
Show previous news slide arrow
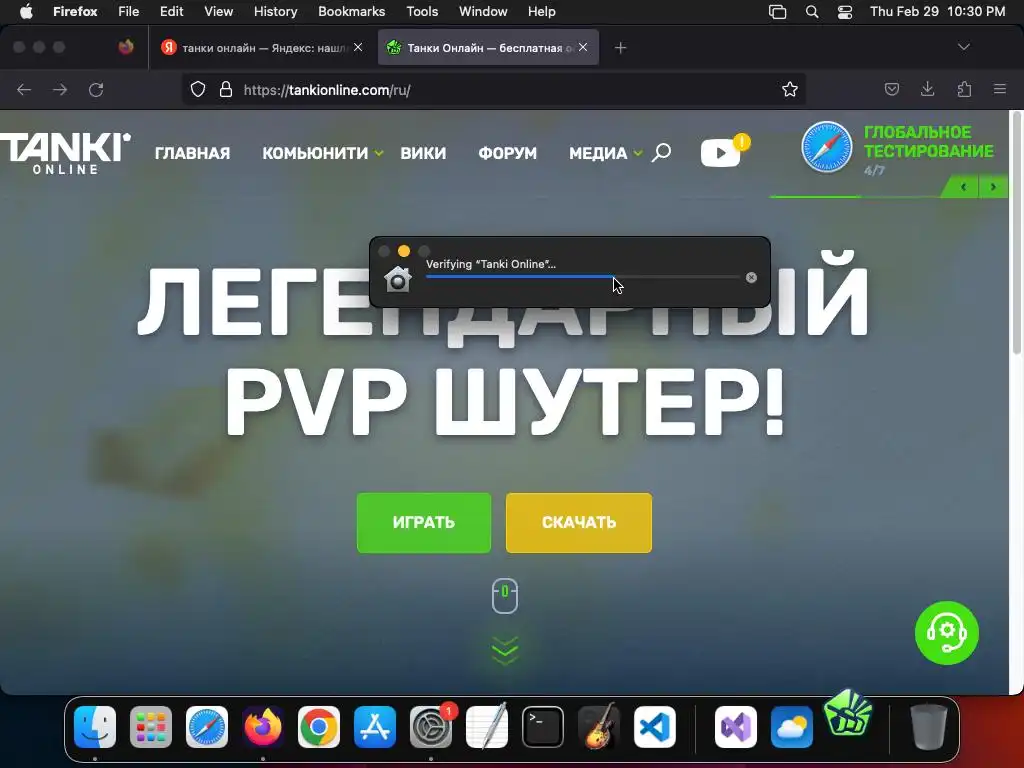963,187
